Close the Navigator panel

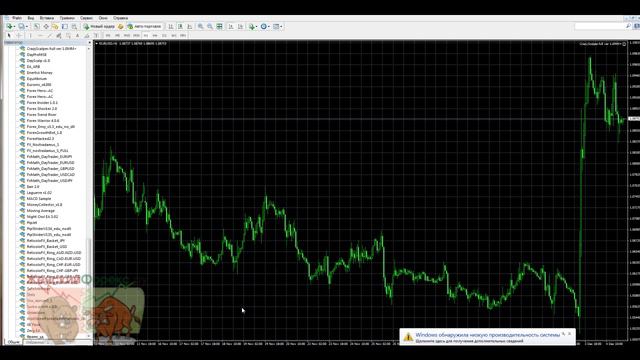tap(89, 42)
